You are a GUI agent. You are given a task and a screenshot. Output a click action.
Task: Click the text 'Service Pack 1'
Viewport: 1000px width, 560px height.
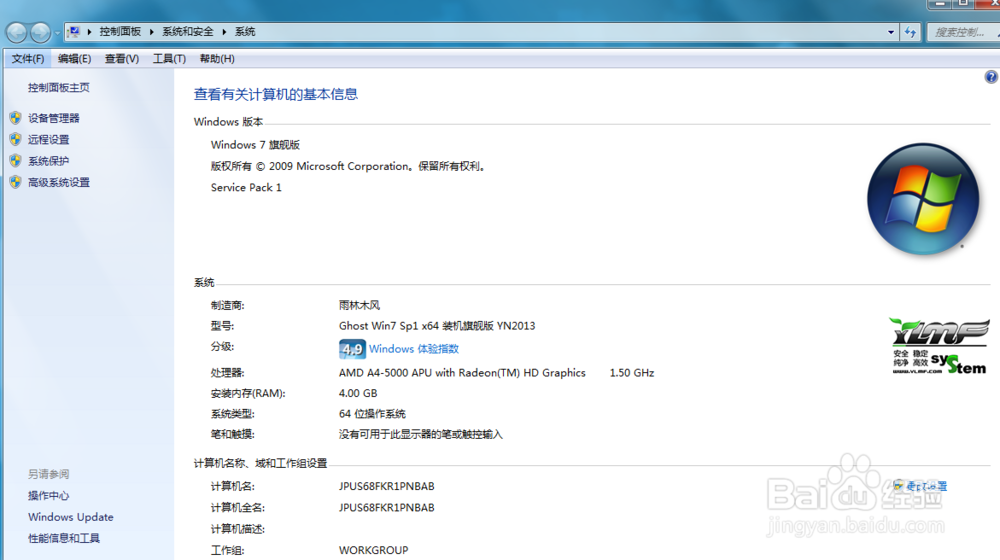coord(246,188)
